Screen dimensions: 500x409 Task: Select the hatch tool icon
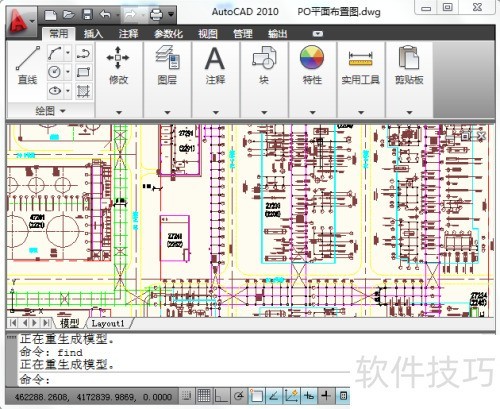[x=83, y=91]
